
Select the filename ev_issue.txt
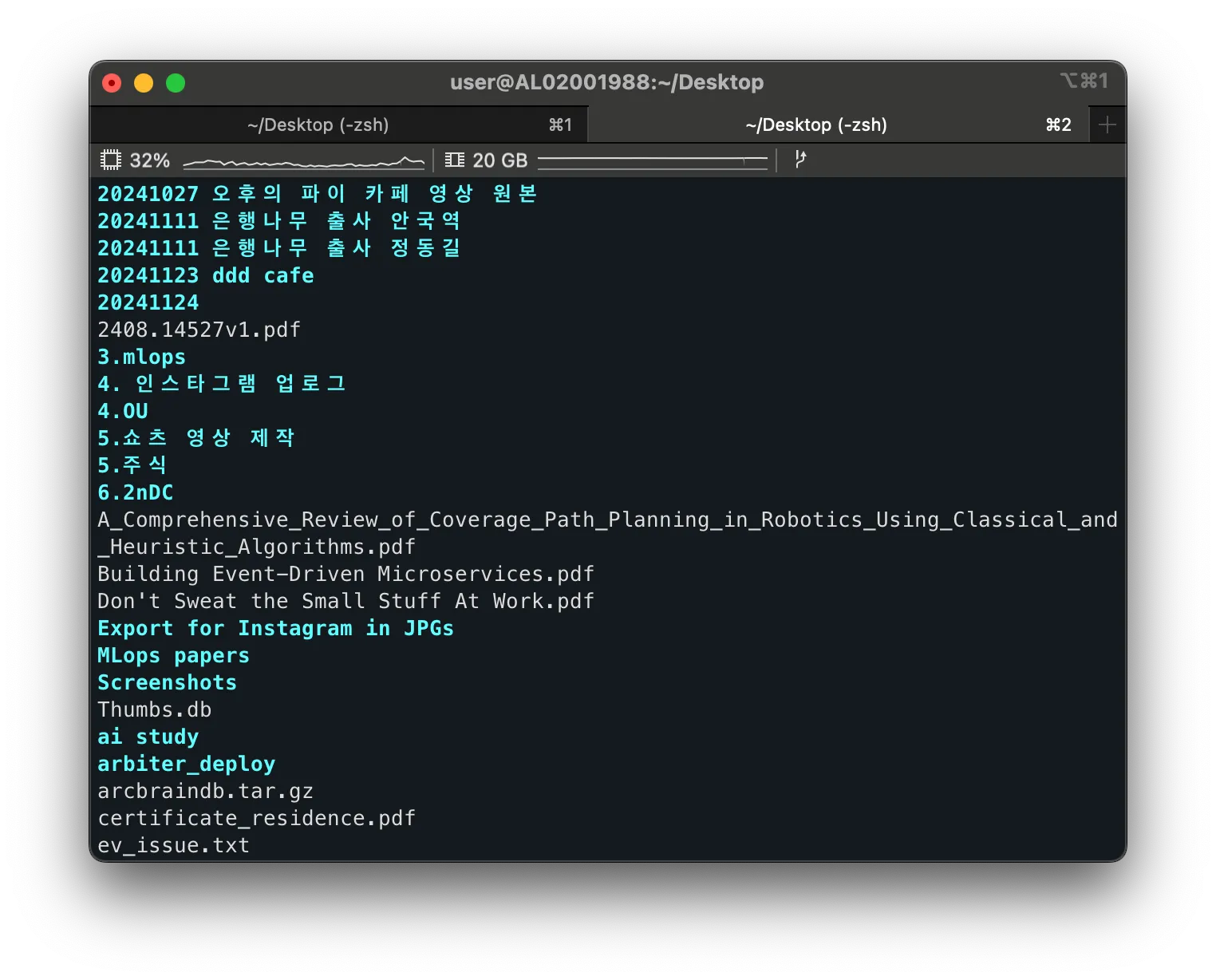coord(172,844)
